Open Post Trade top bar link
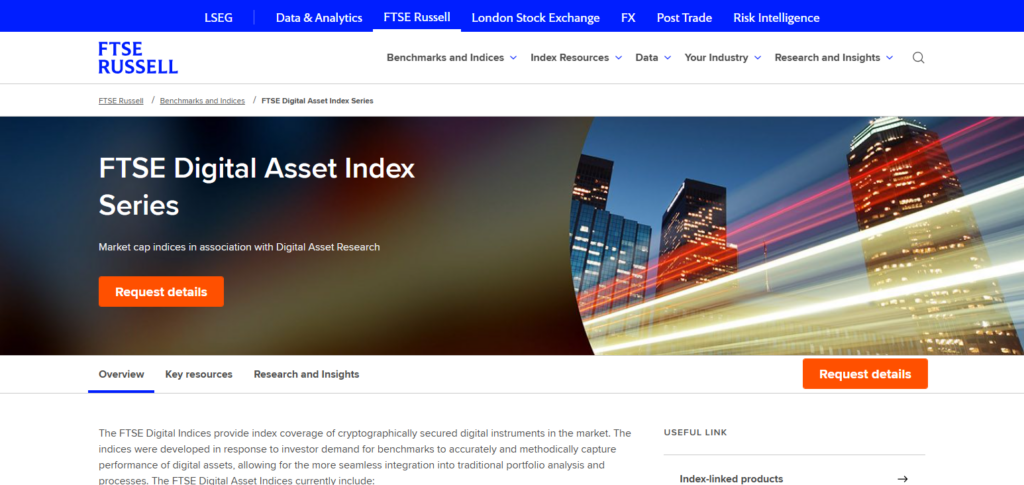The height and width of the screenshot is (485, 1024). [x=684, y=18]
